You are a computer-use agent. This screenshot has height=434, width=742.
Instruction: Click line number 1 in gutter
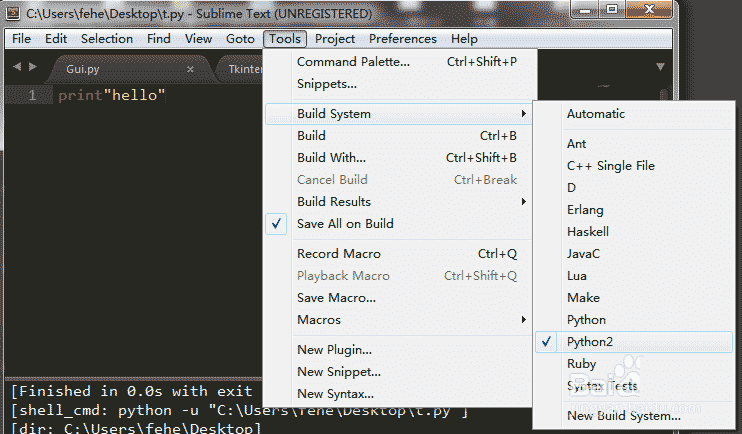pos(32,95)
